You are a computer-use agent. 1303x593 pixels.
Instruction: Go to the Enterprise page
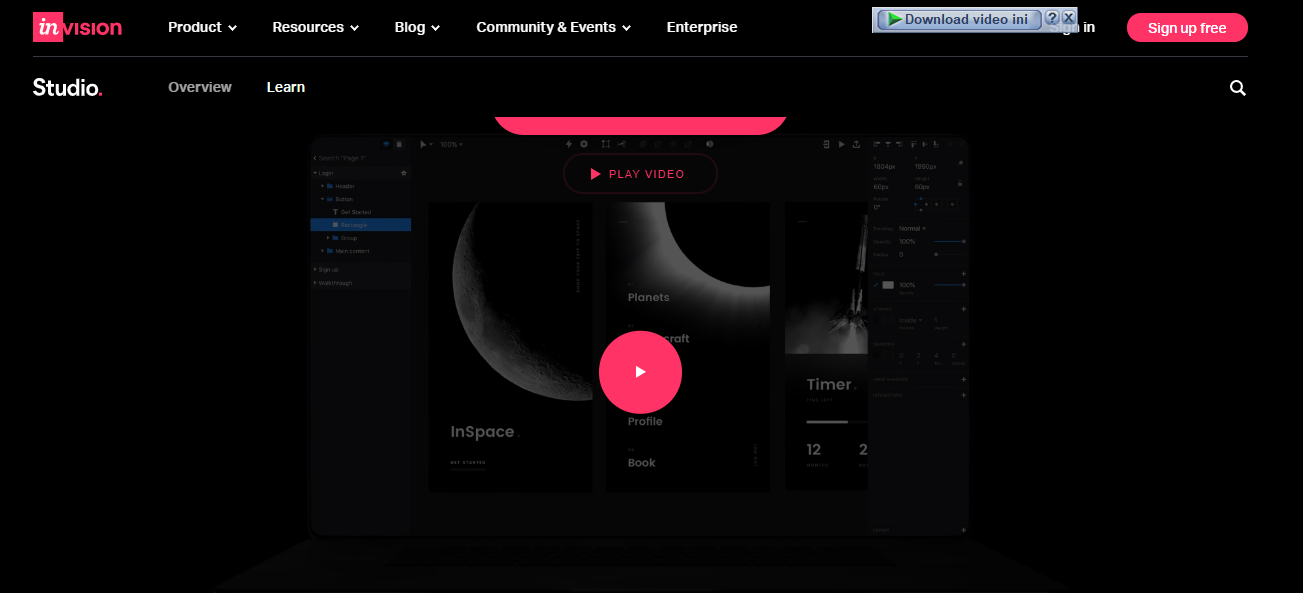click(x=702, y=27)
